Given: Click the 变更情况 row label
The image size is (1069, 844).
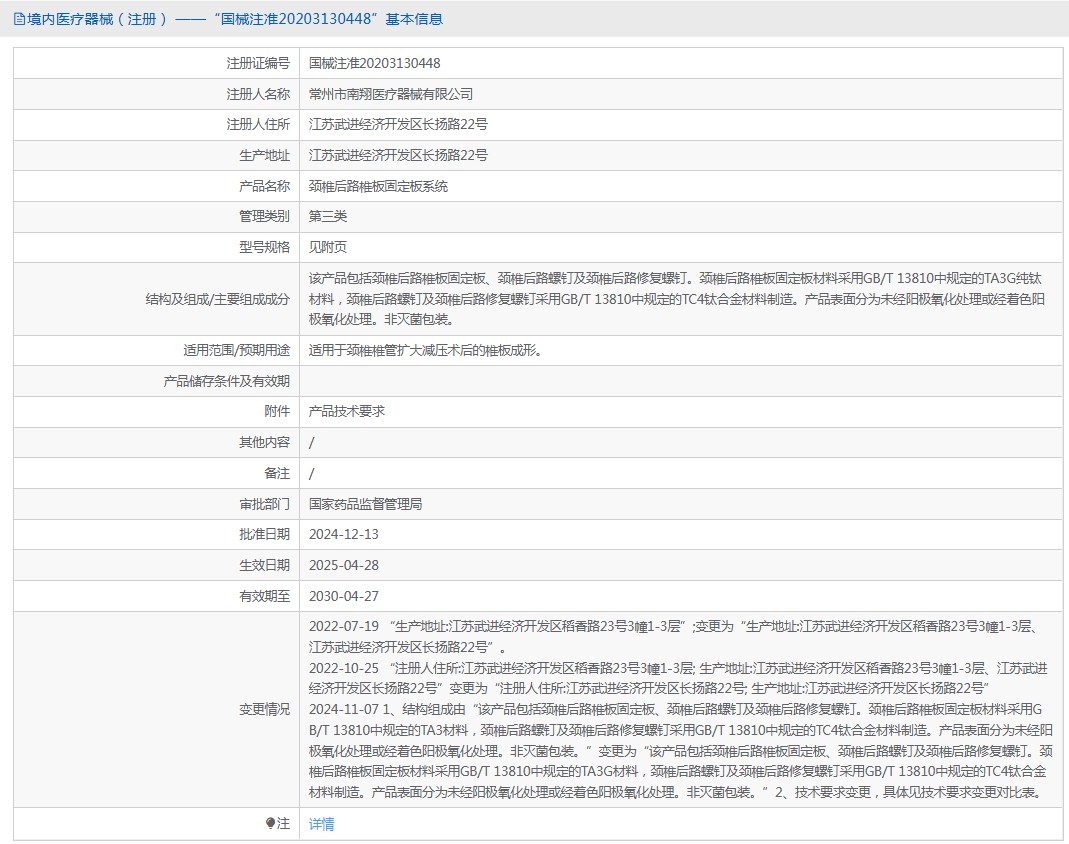Looking at the screenshot, I should point(264,709).
